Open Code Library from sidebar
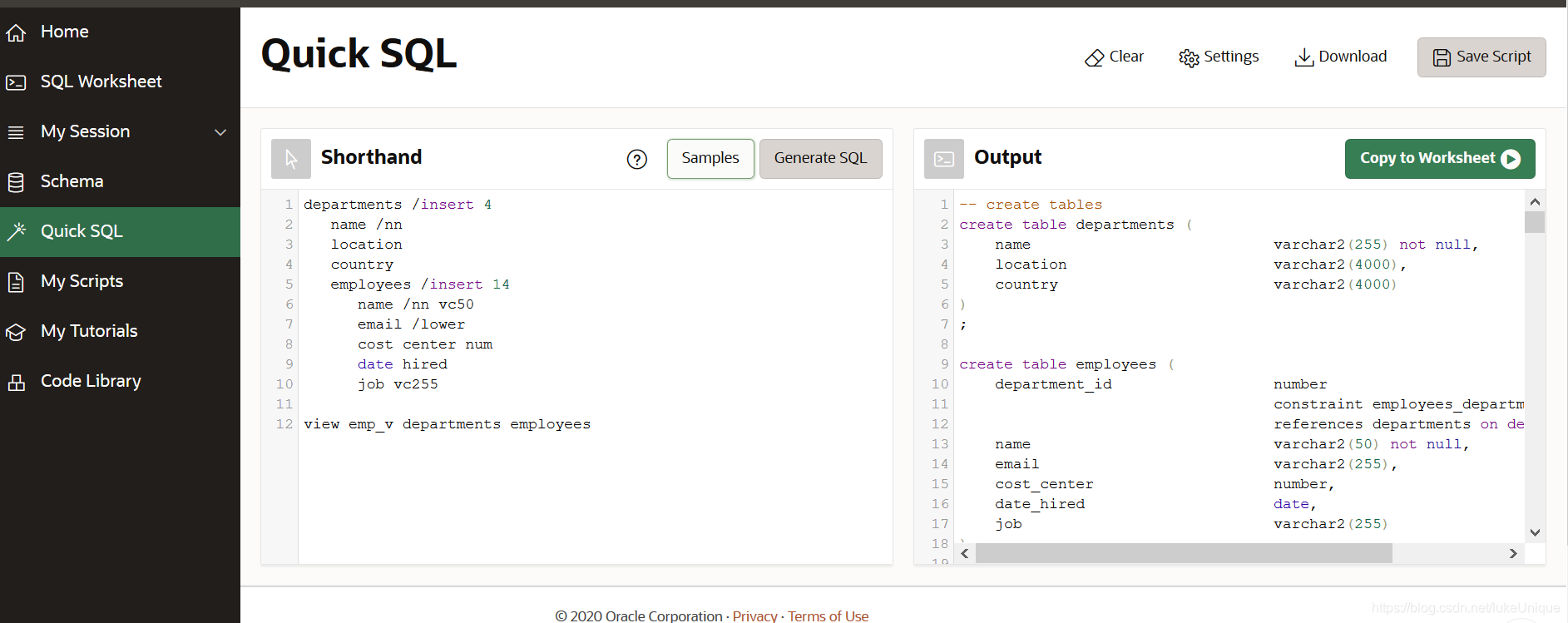The width and height of the screenshot is (1568, 623). 120,381
